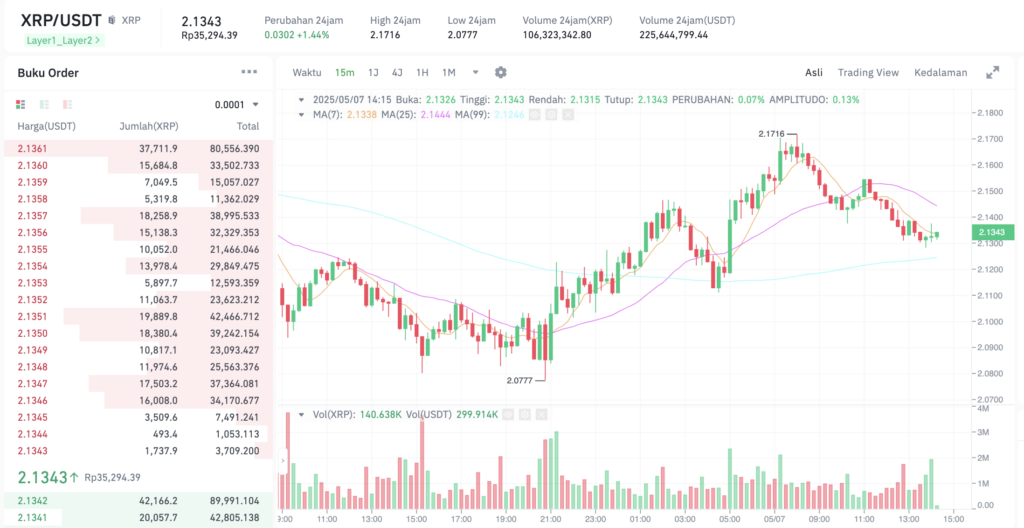Click High 24jam value 2.1716 in header

tap(385, 35)
